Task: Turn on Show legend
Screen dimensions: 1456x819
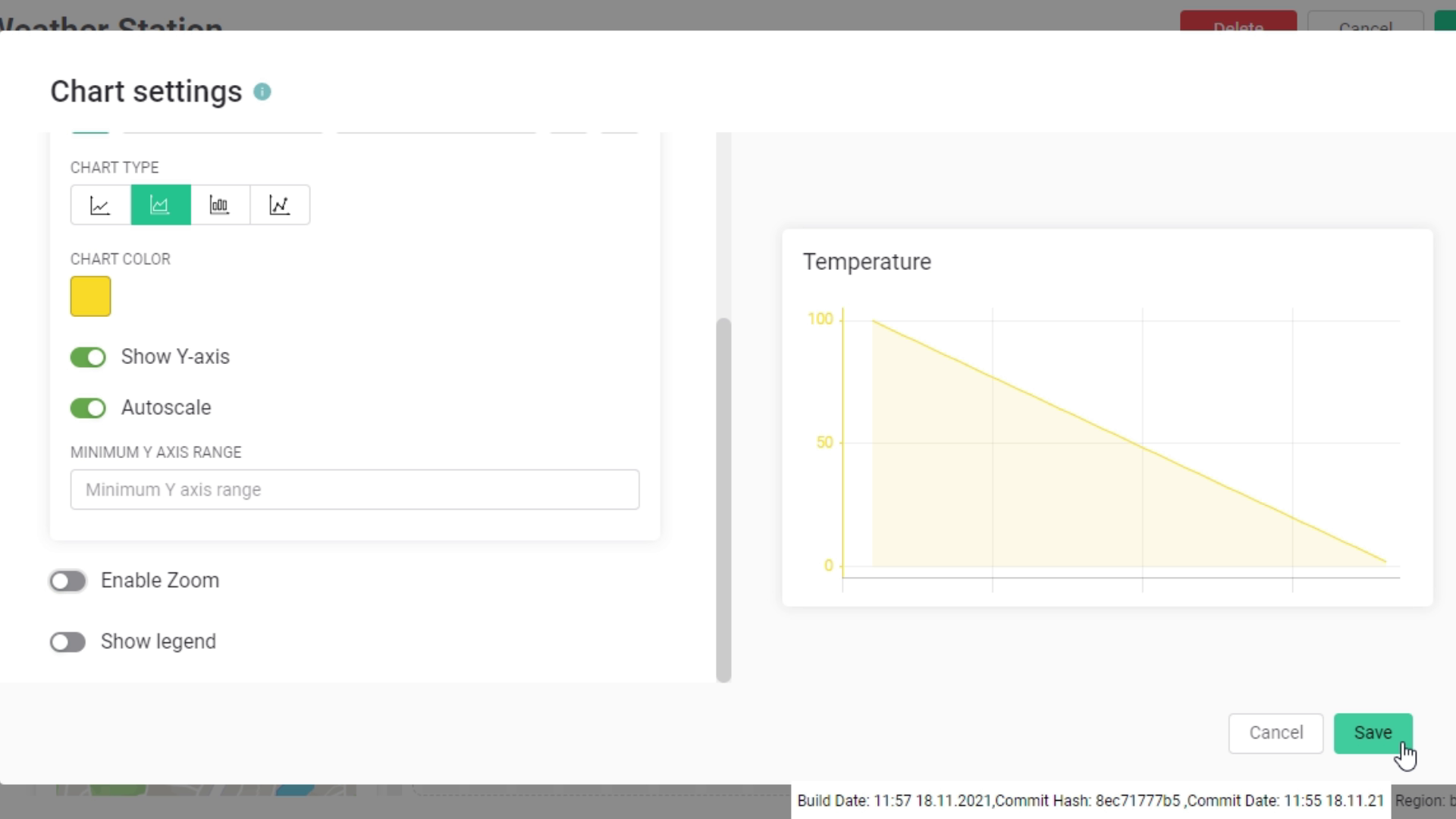Action: click(x=67, y=642)
